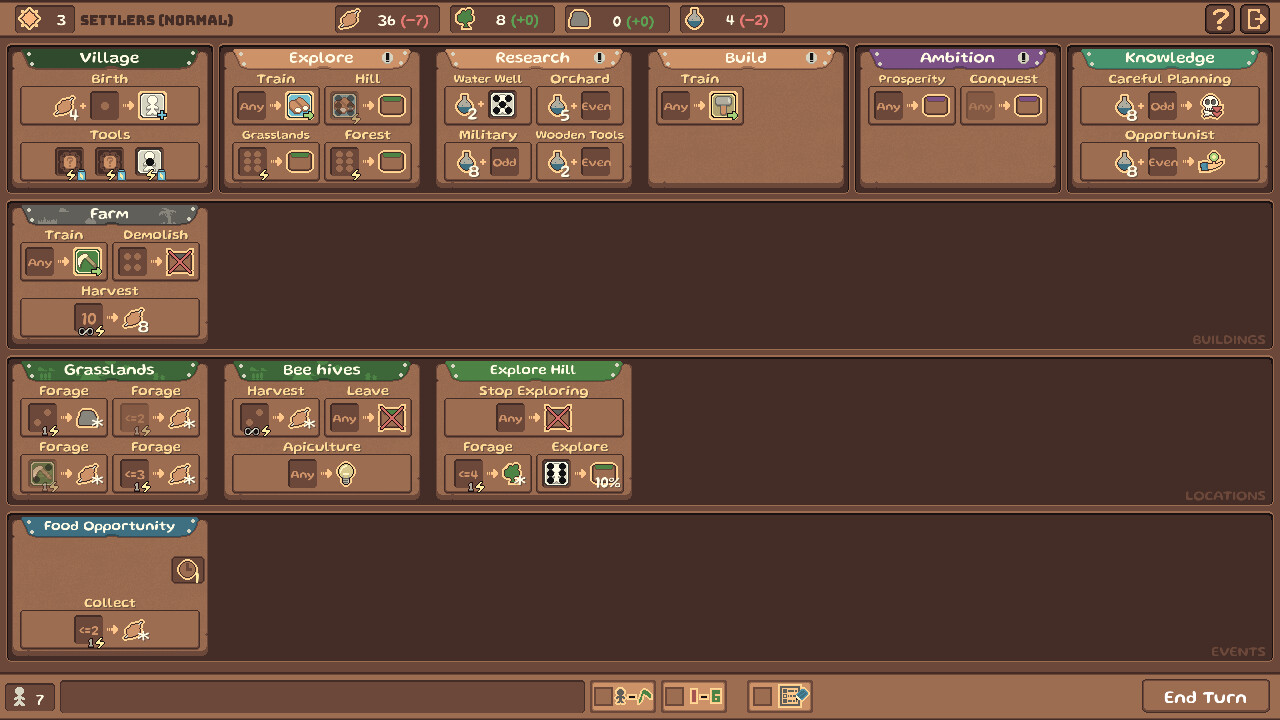Click the Explore card header
Image resolution: width=1280 pixels, height=720 pixels.
[x=320, y=57]
